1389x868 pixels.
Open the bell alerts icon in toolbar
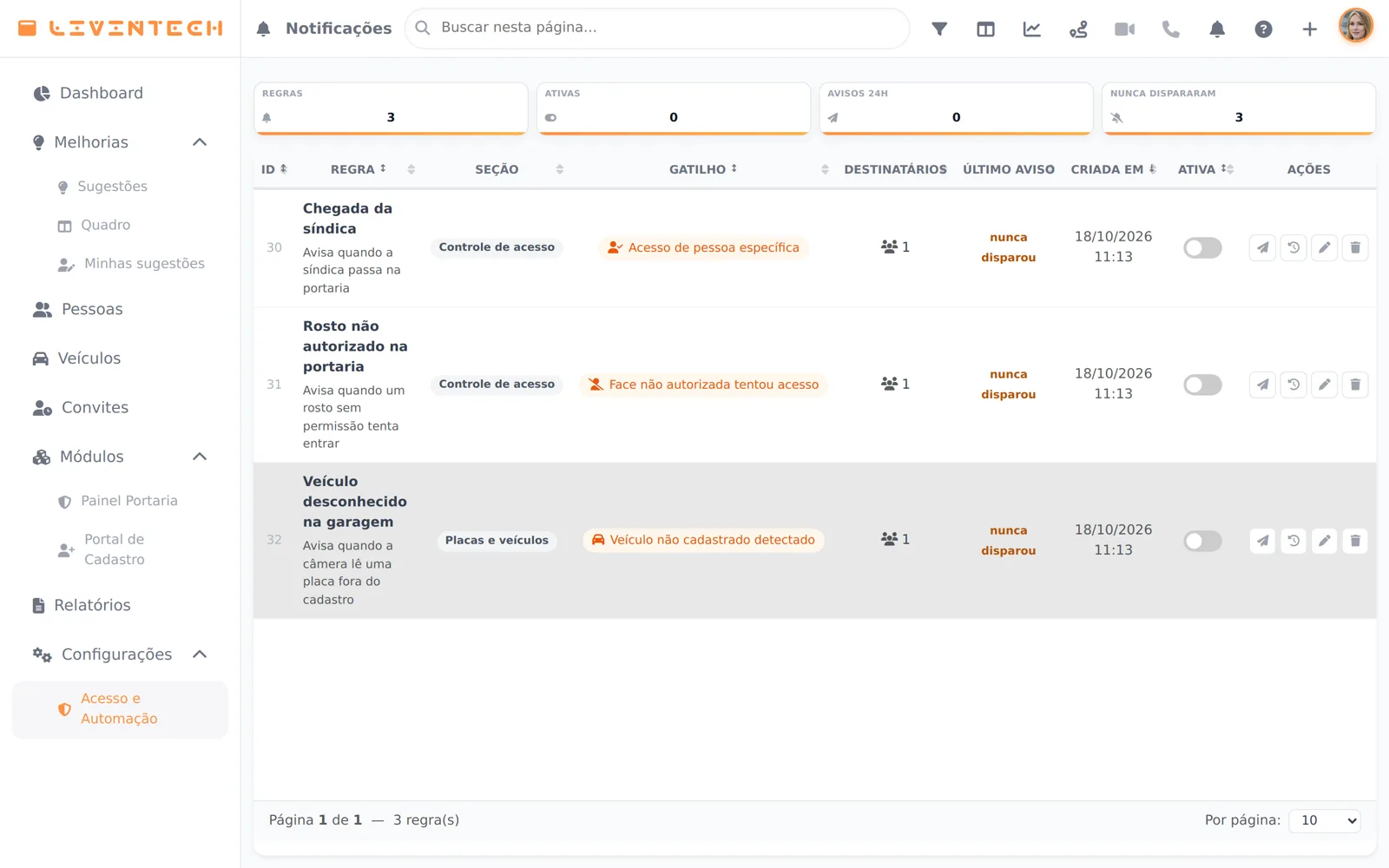[1217, 29]
